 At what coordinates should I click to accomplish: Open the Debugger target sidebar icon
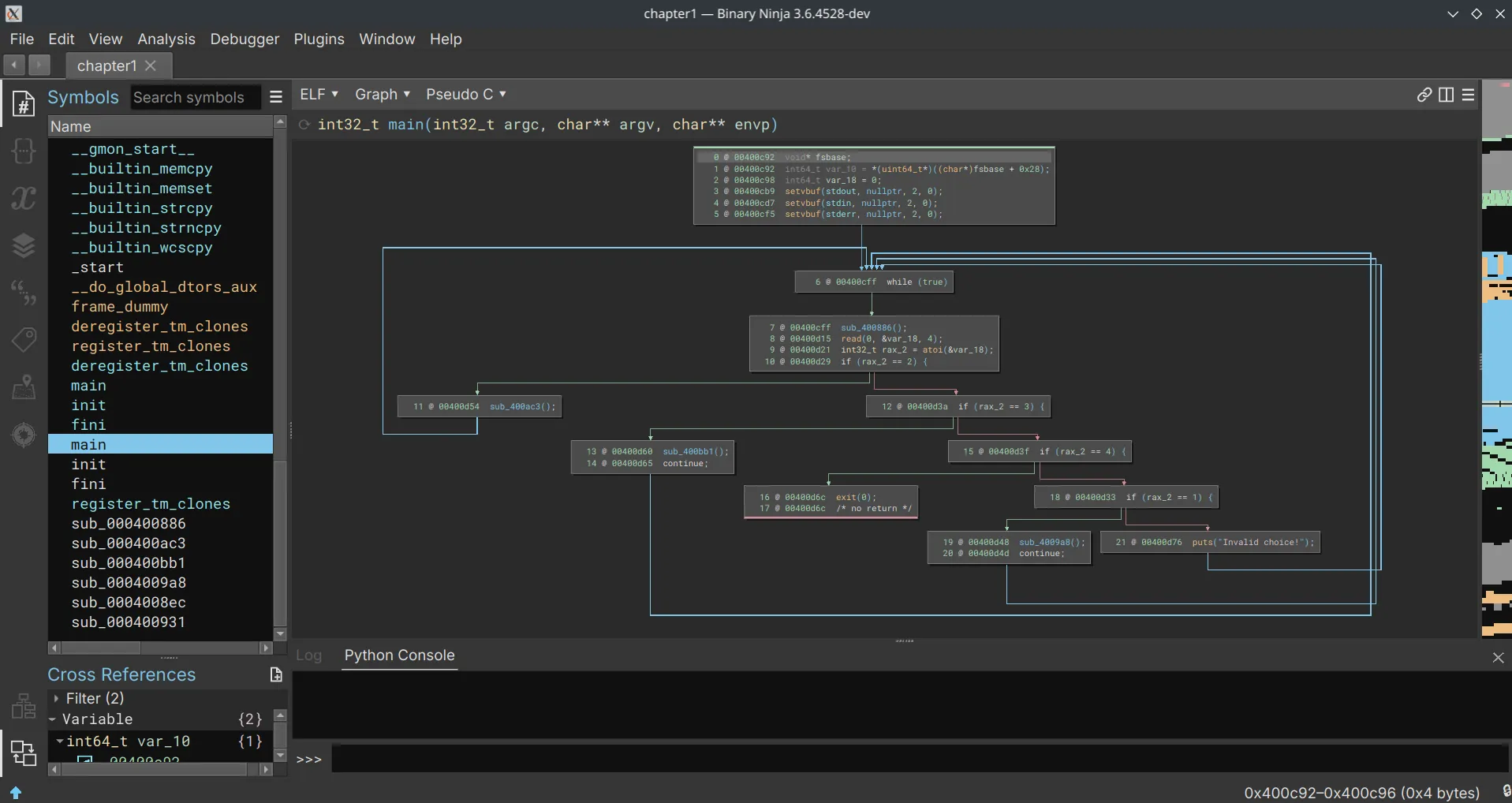(24, 435)
